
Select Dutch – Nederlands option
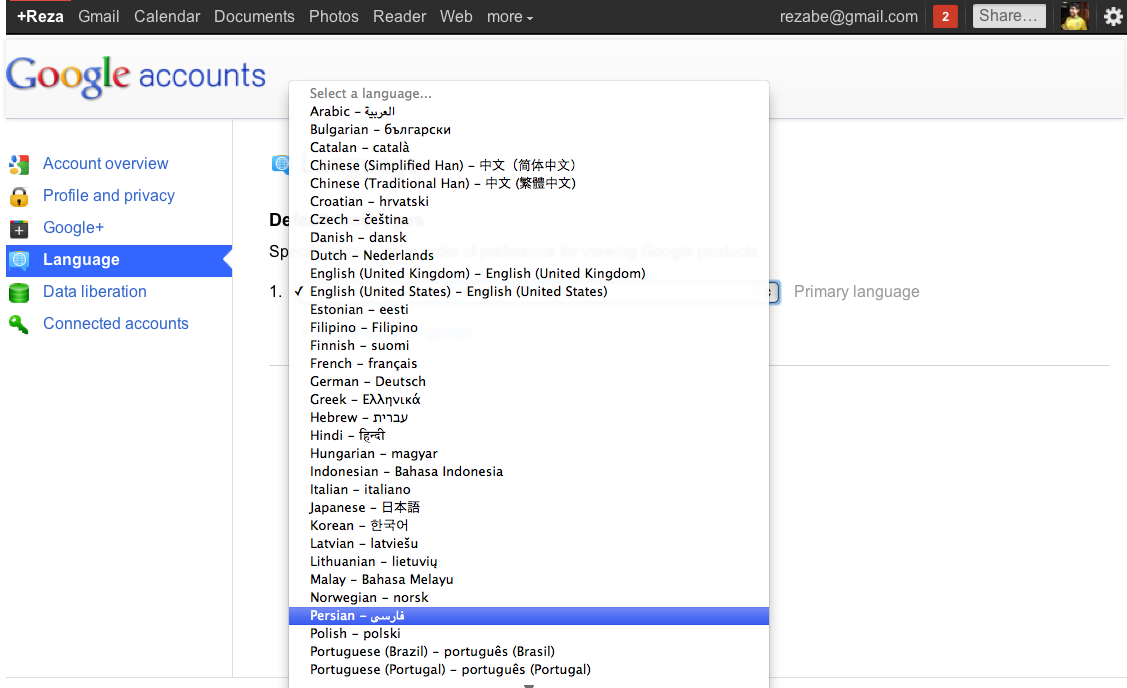(x=528, y=255)
